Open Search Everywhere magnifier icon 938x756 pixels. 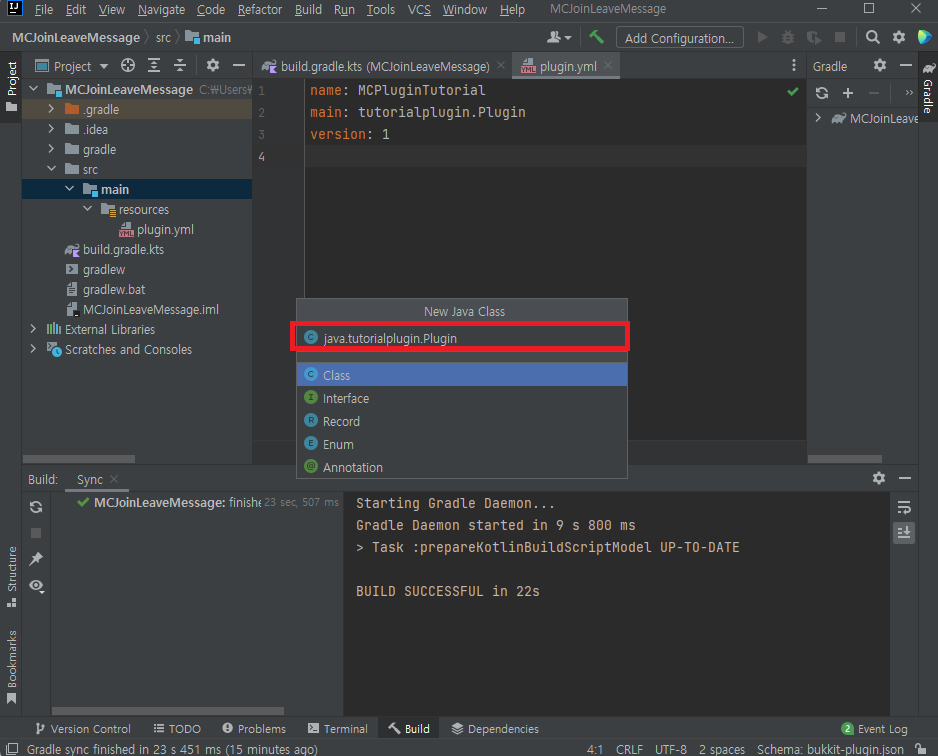click(x=872, y=38)
